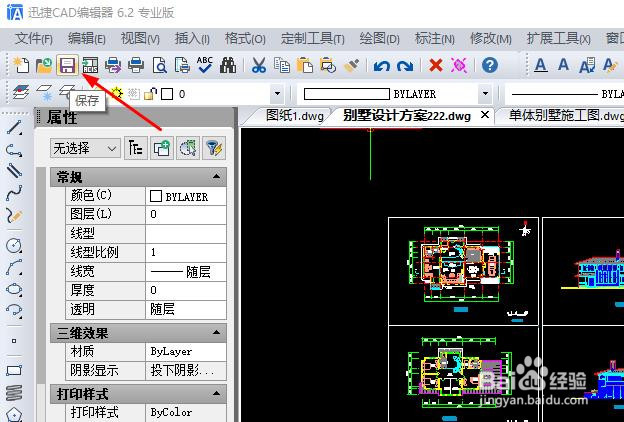Select the elliptical arc tool
624x422 pixels.
click(x=14, y=310)
